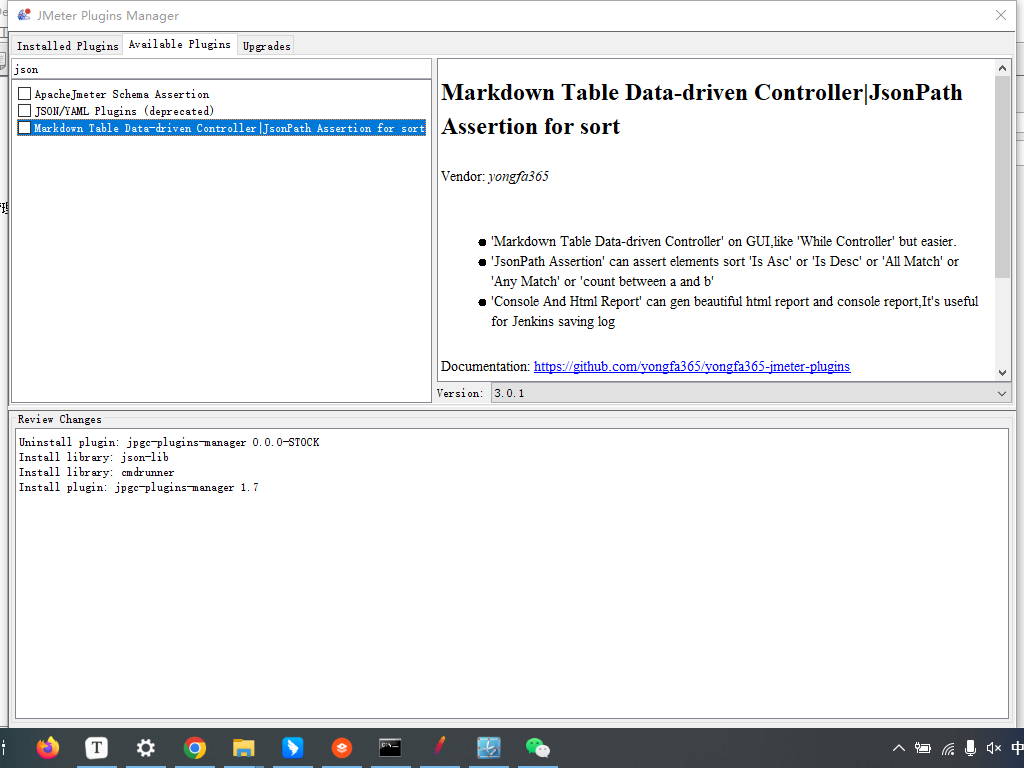This screenshot has height=768, width=1024.
Task: Click description scrollbar down arrow
Action: (x=1002, y=373)
